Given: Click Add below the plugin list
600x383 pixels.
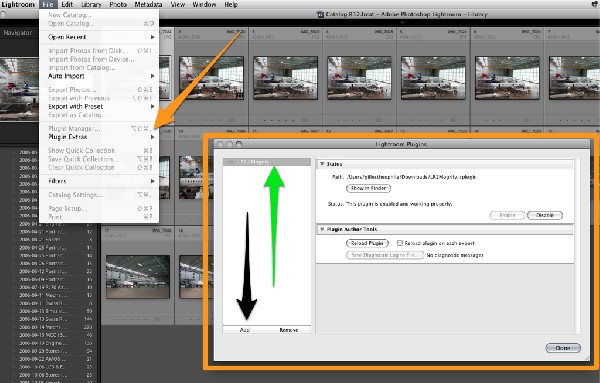Looking at the screenshot, I should click(x=245, y=329).
